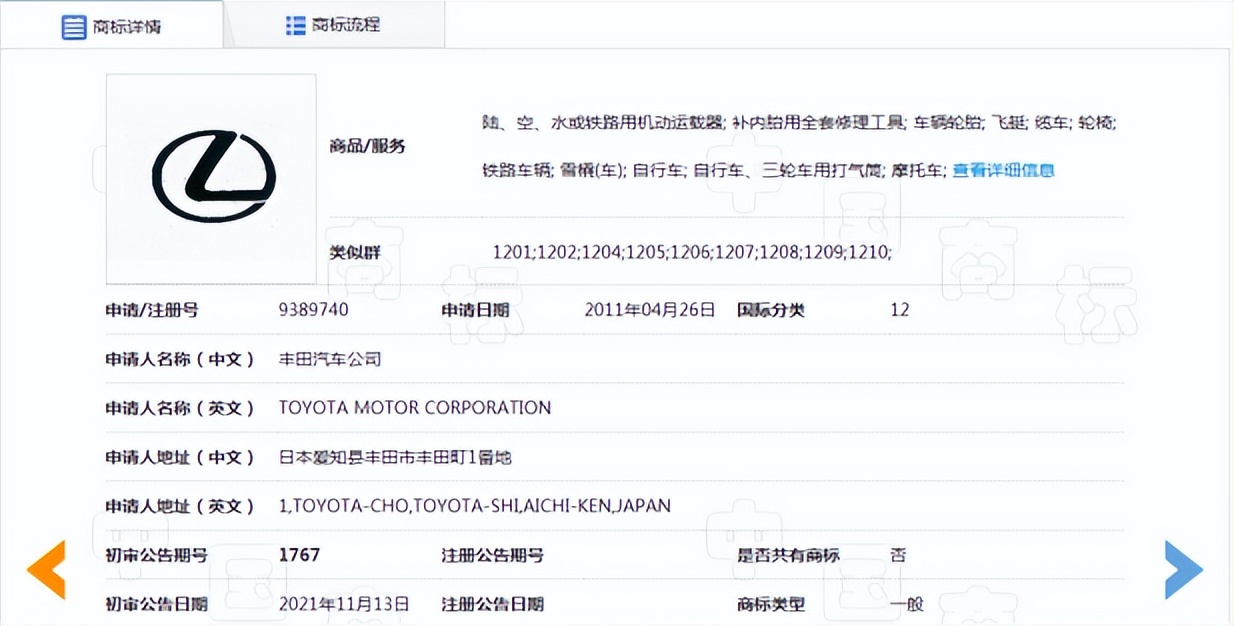
Task: Click the 申请人名称（中文） label
Action: (x=181, y=358)
